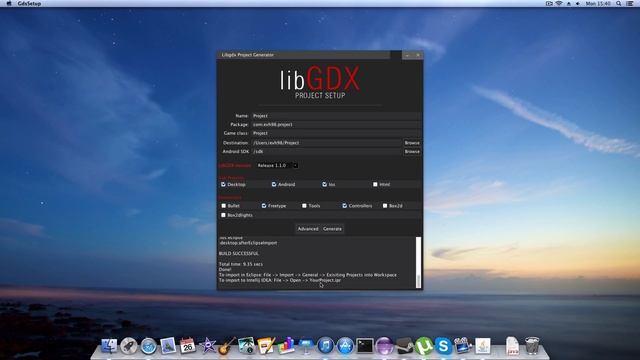
Task: Enable the Html sub project checkbox
Action: (x=375, y=184)
